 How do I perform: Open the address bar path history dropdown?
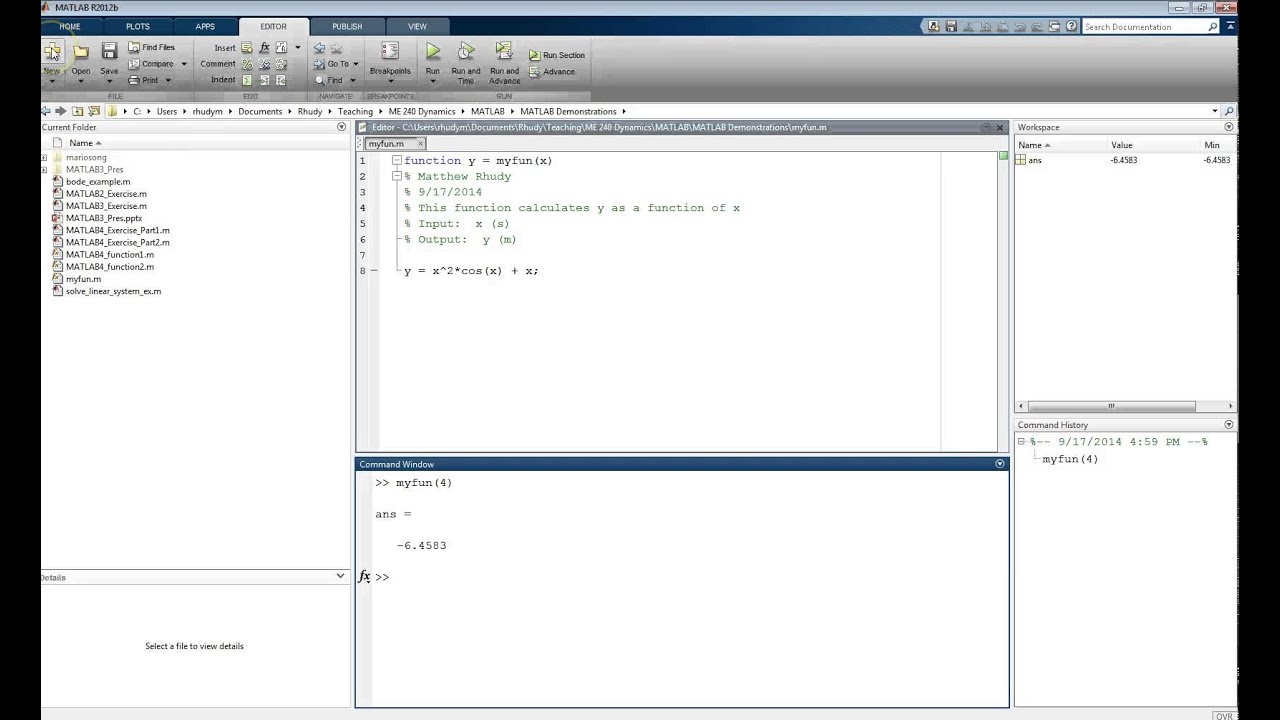1215,111
